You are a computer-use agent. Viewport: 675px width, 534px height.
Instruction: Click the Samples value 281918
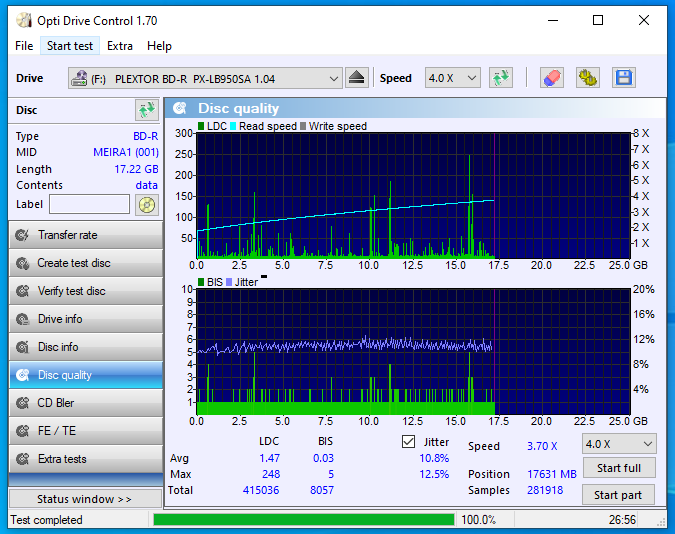pyautogui.click(x=545, y=490)
